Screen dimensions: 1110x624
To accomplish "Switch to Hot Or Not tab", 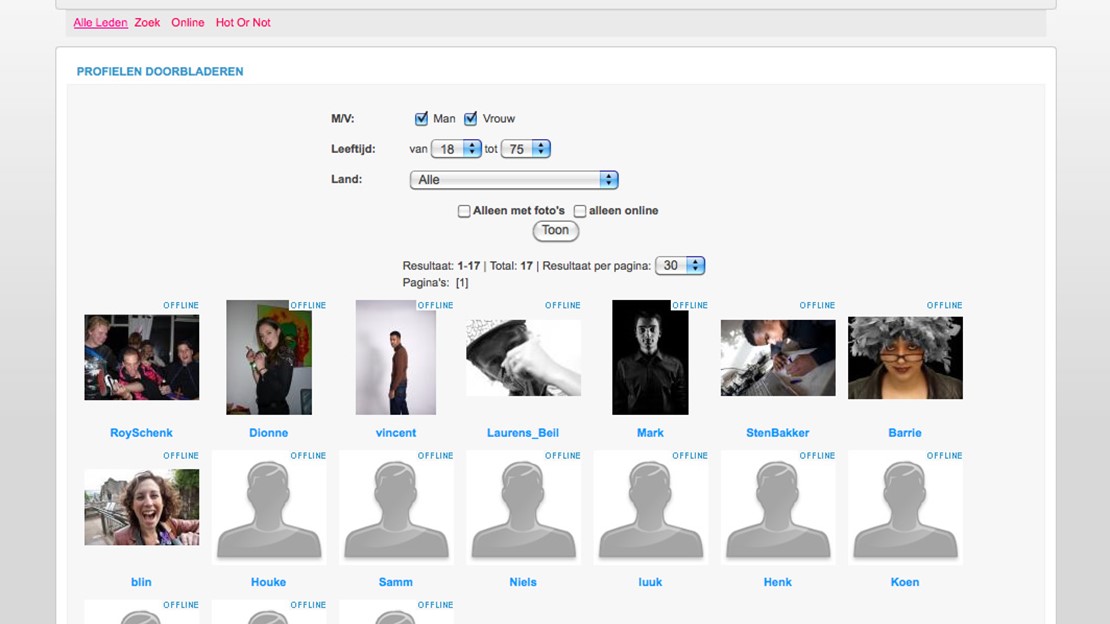I will [x=243, y=22].
